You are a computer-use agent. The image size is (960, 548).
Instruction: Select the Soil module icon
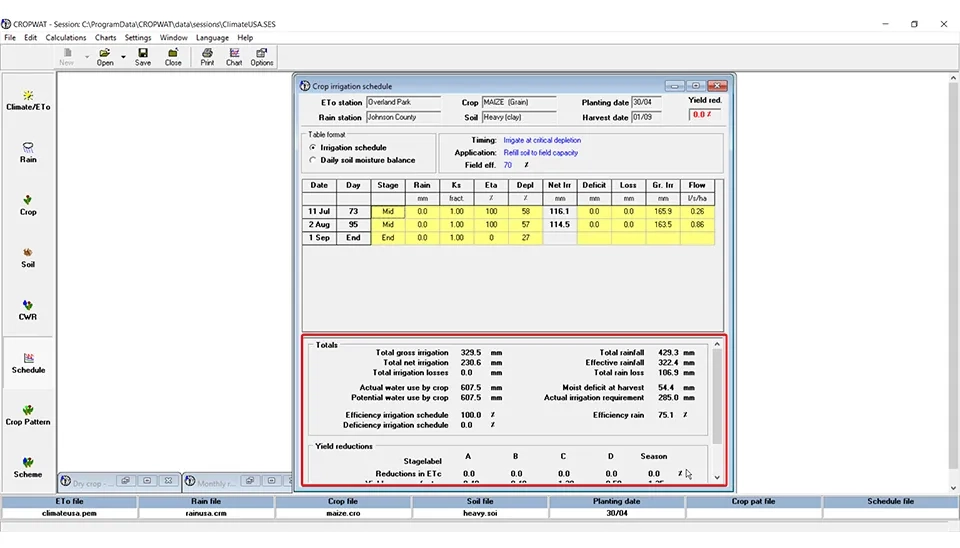28,256
